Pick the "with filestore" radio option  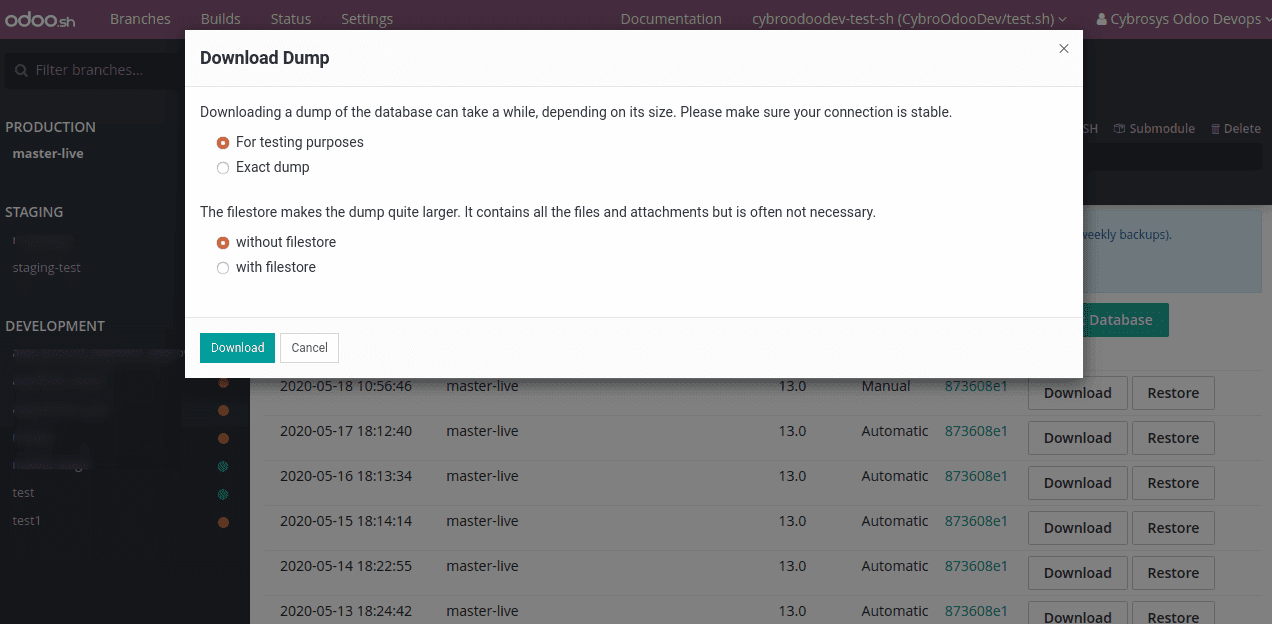(x=223, y=268)
